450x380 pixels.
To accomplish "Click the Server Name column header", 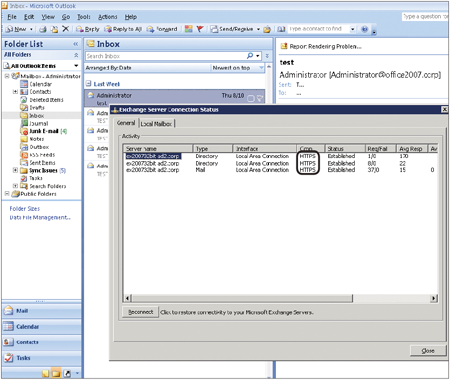I will pos(158,149).
